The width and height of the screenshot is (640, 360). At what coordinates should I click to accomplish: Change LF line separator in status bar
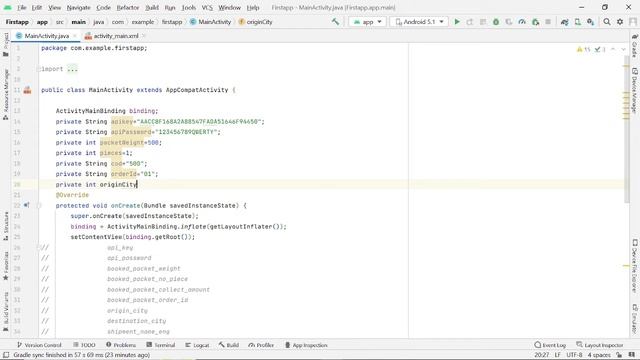[558, 355]
